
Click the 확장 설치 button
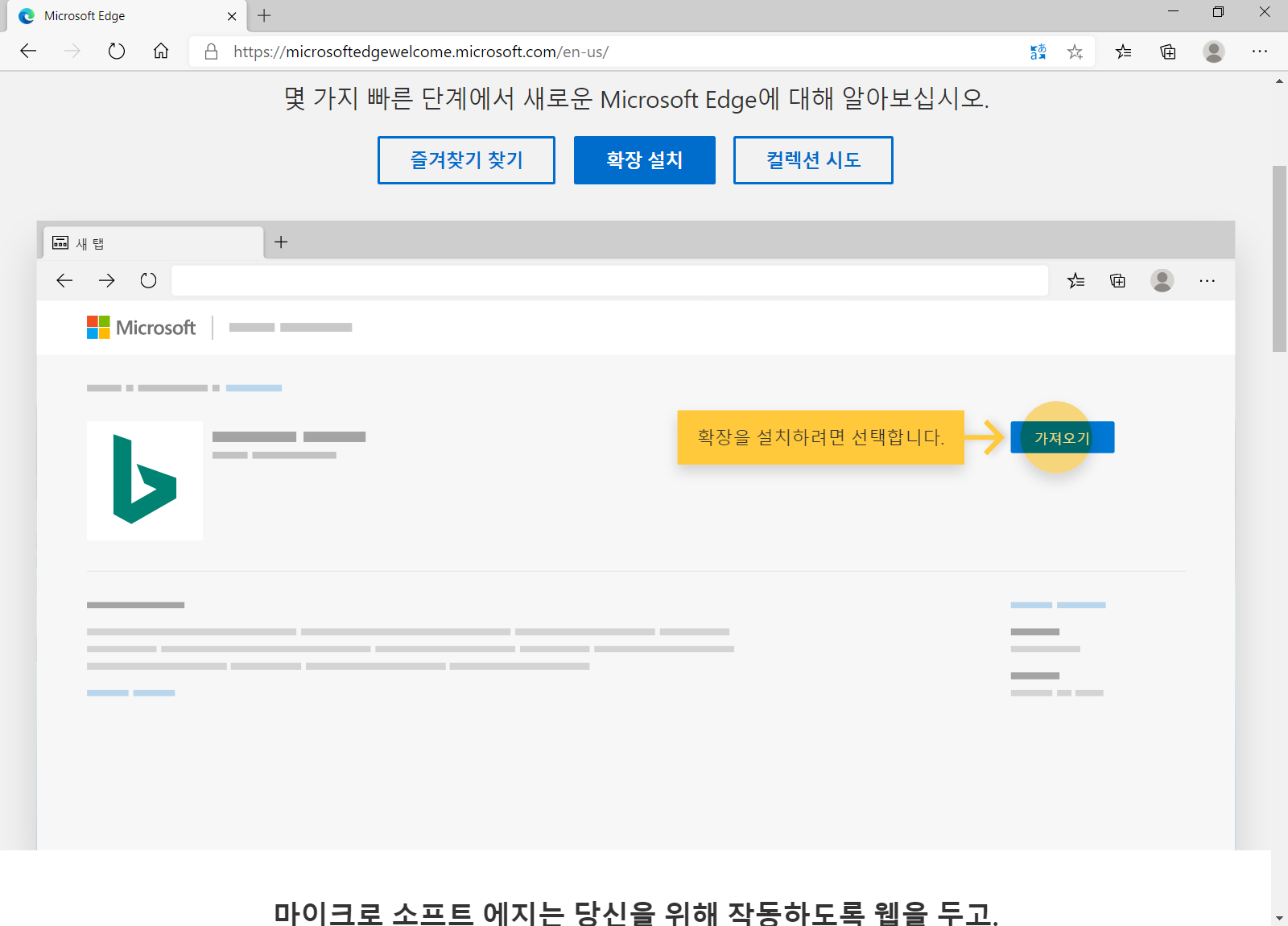coord(645,160)
